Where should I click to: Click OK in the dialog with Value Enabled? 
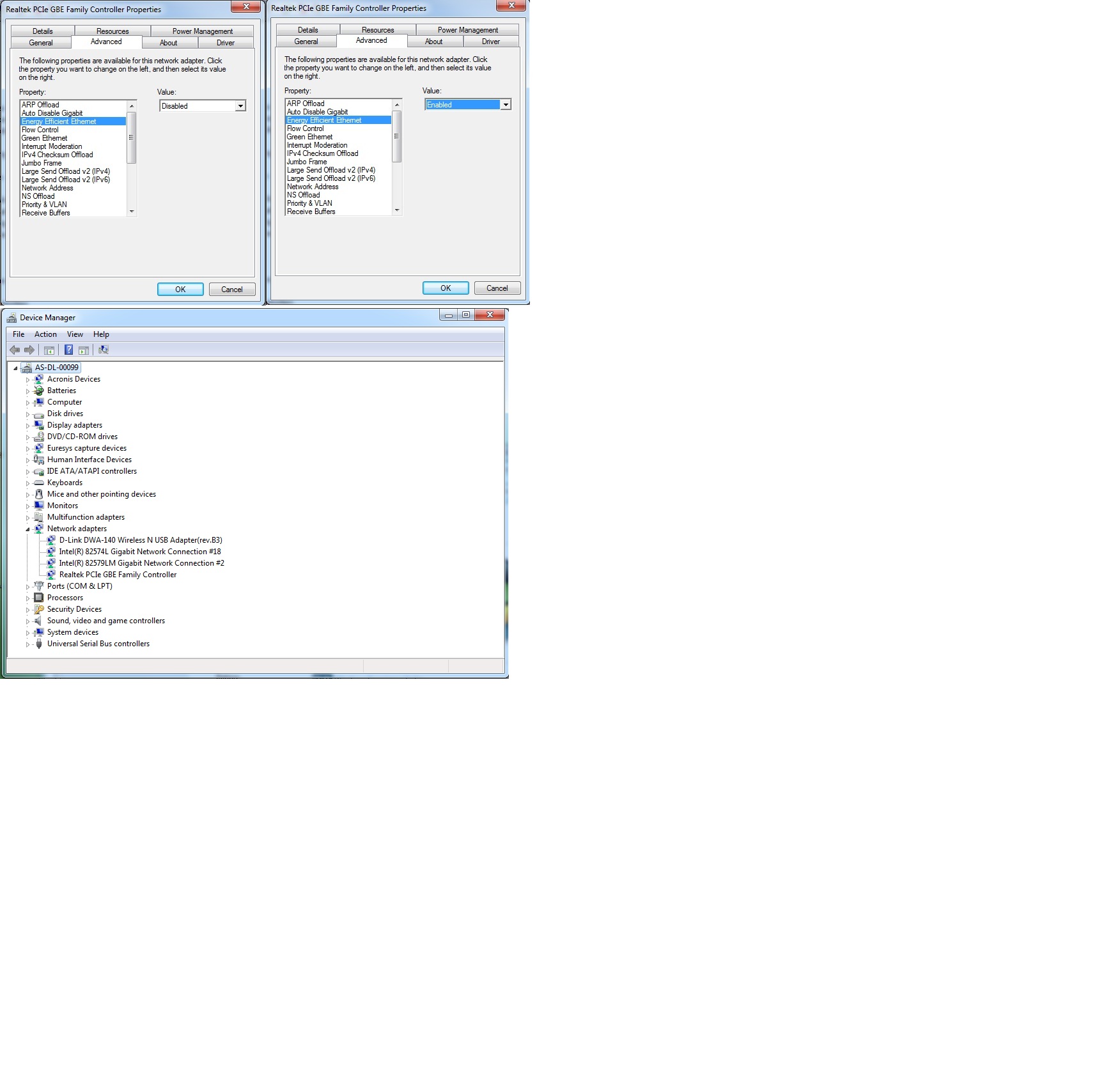click(x=446, y=288)
